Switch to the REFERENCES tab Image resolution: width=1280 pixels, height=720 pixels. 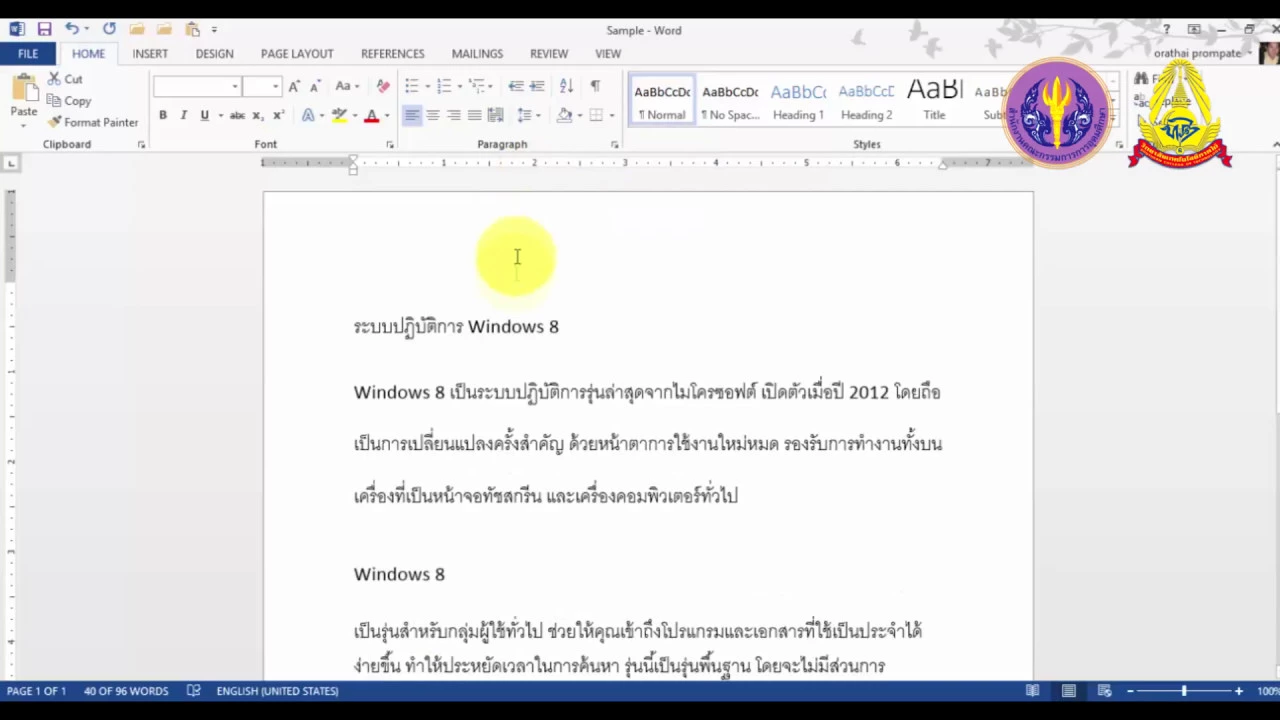[392, 53]
